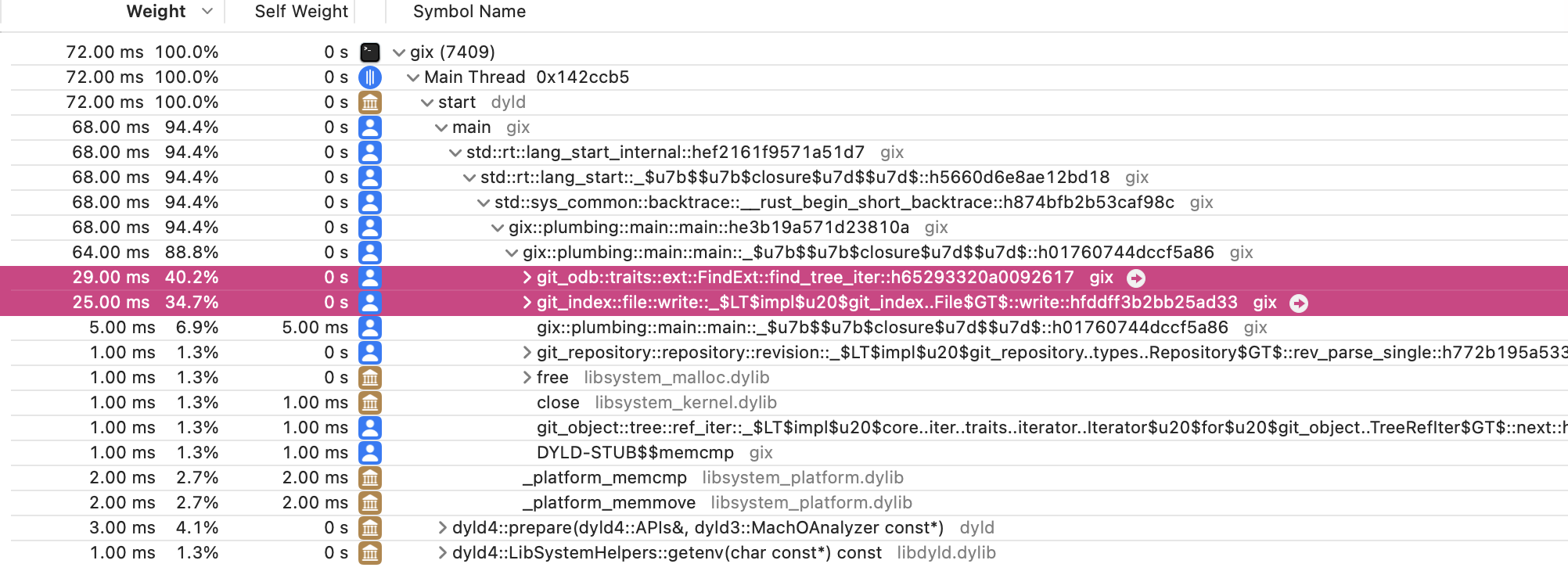Expand the dyld4::prepare node
The width and height of the screenshot is (1568, 571).
tap(443, 528)
